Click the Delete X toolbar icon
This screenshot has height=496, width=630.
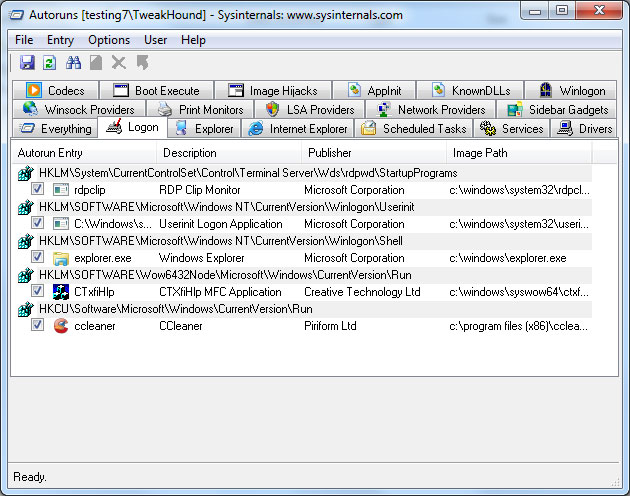(119, 63)
